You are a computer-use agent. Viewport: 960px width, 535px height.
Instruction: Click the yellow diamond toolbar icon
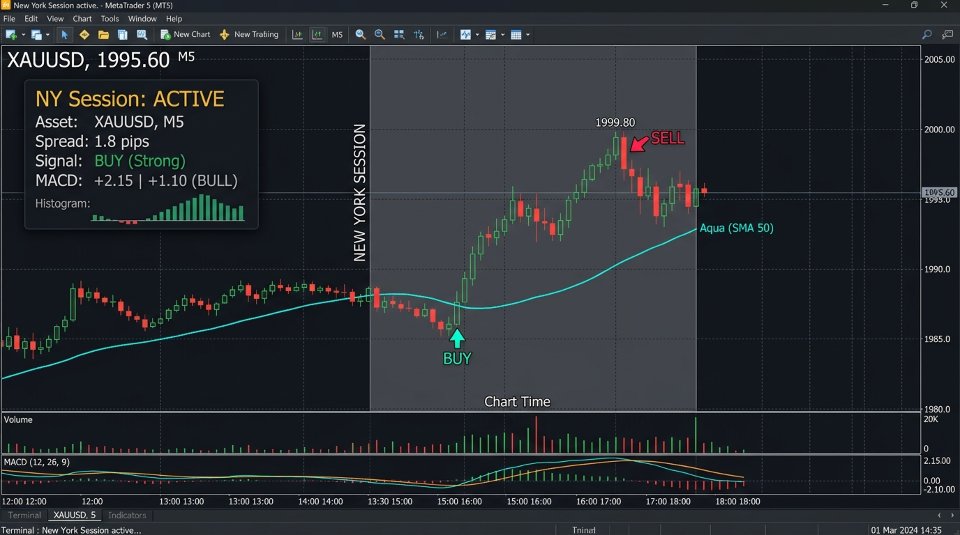tap(84, 35)
